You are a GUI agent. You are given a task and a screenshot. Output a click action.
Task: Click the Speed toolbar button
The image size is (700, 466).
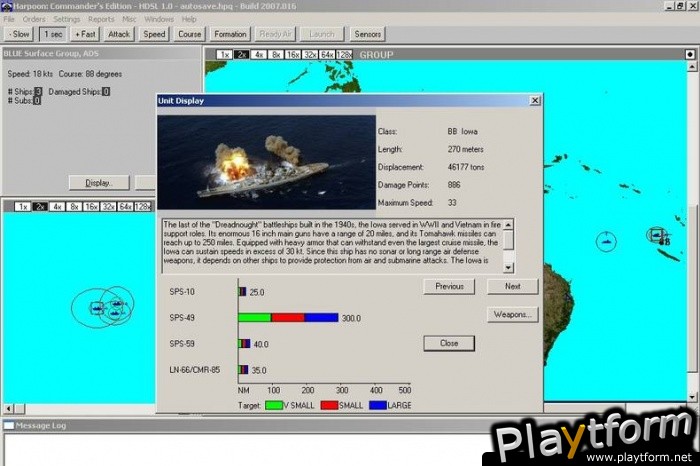point(154,34)
